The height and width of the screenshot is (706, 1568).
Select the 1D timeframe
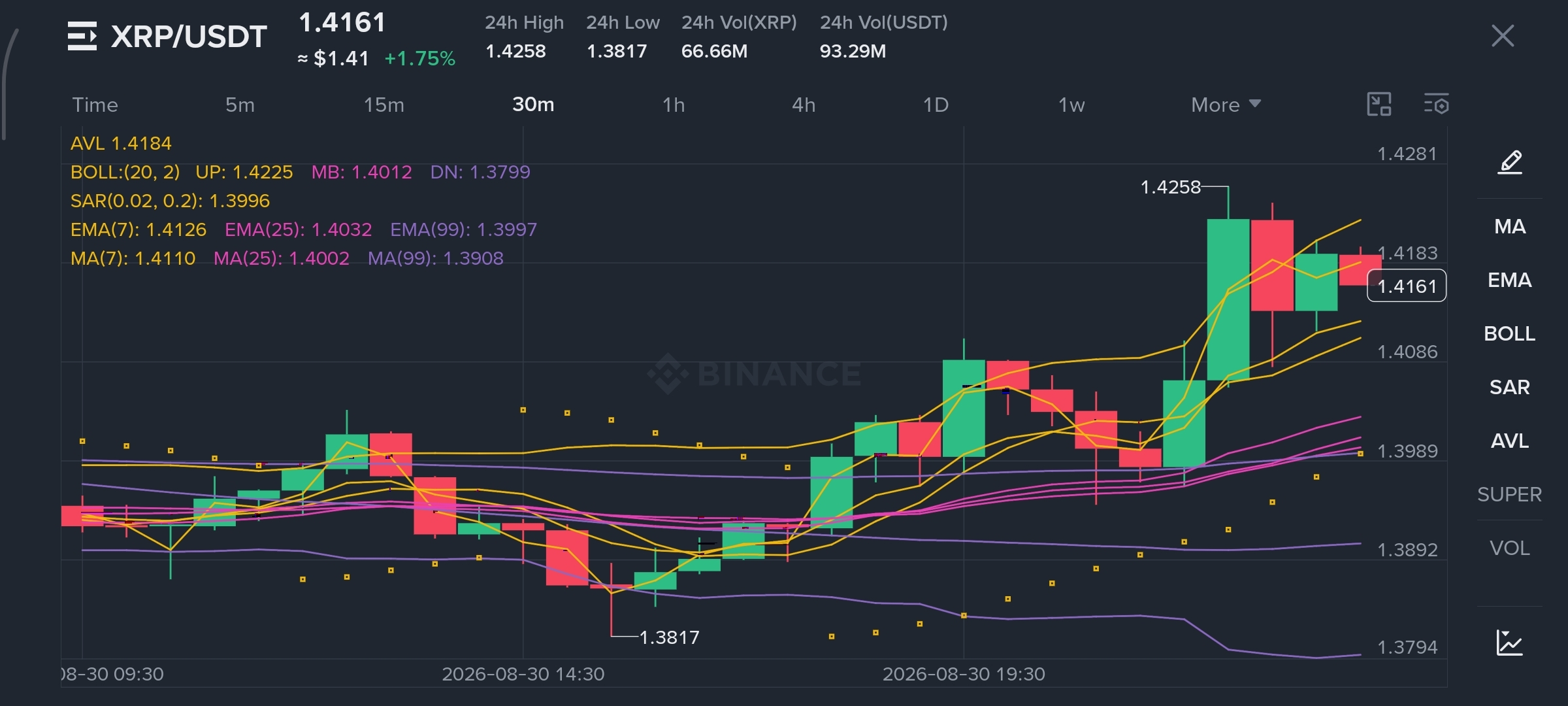(x=936, y=105)
